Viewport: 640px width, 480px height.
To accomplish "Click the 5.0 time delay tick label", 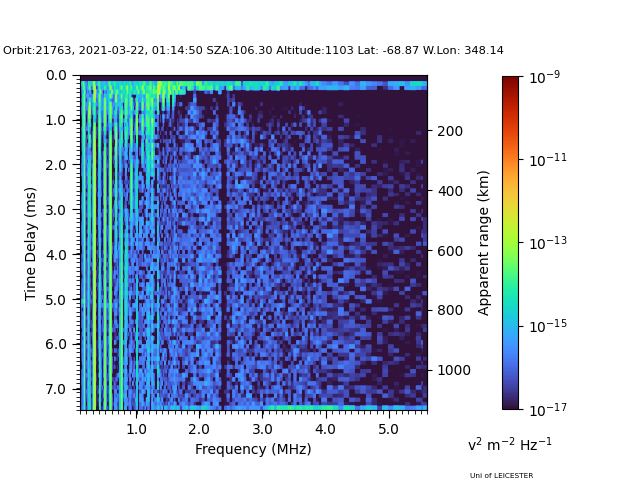I will [x=56, y=300].
